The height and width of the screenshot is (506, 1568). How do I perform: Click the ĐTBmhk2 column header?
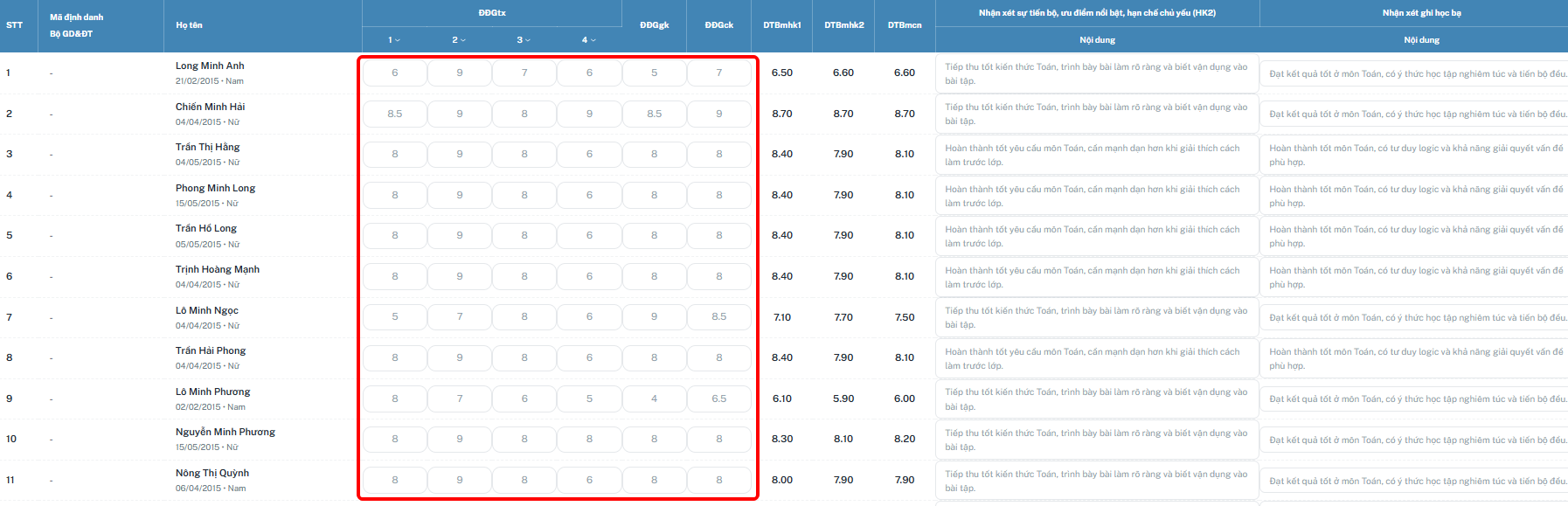click(843, 25)
